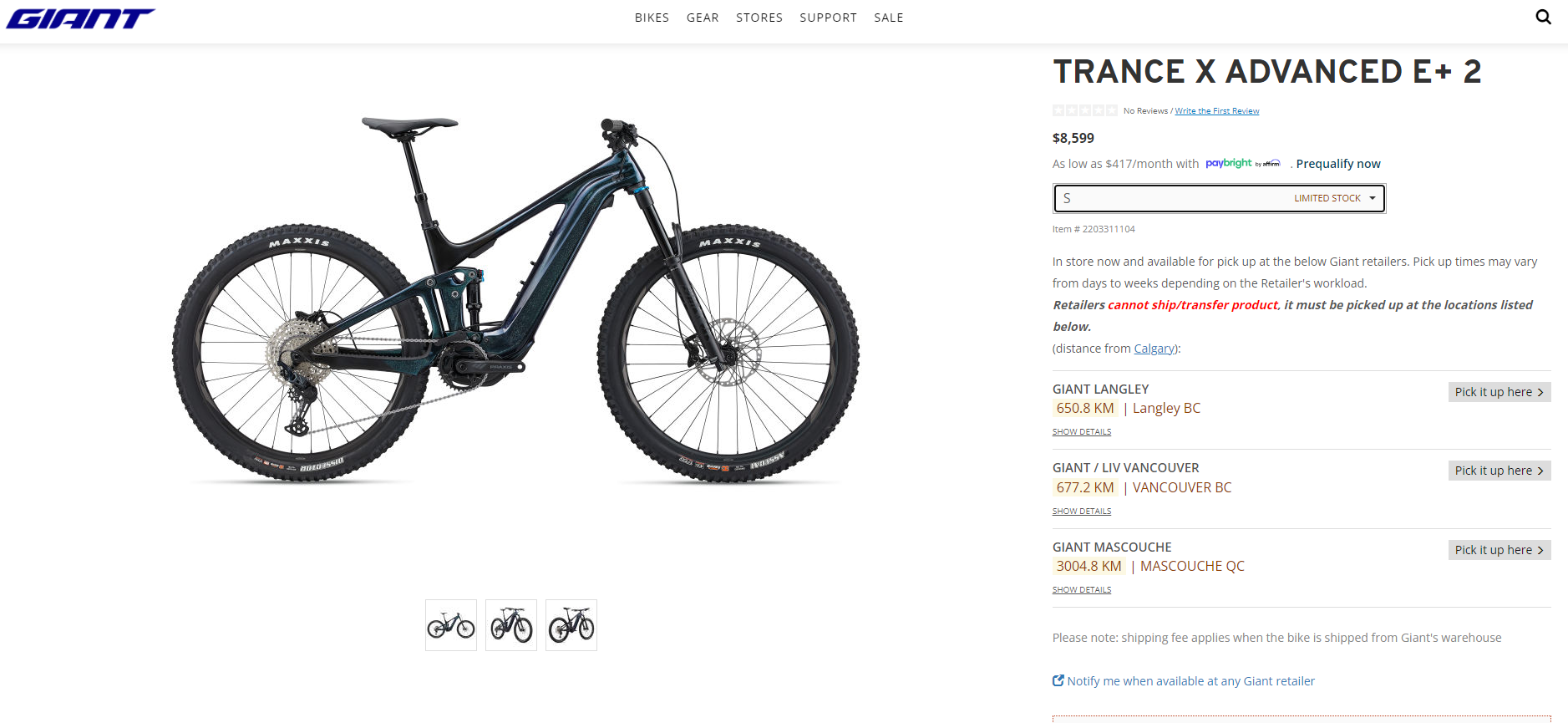The width and height of the screenshot is (1568, 723).
Task: Show details for Giant Langley
Action: point(1082,432)
